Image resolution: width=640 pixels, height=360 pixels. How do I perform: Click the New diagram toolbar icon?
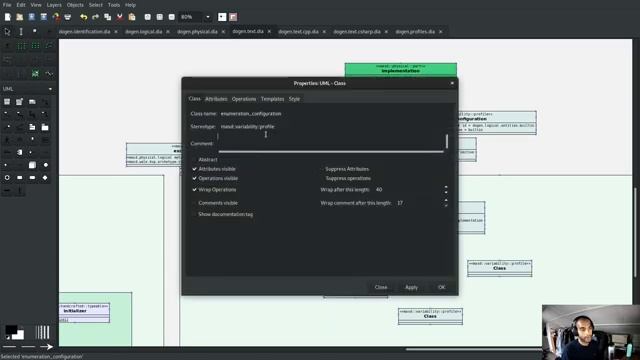[8, 17]
